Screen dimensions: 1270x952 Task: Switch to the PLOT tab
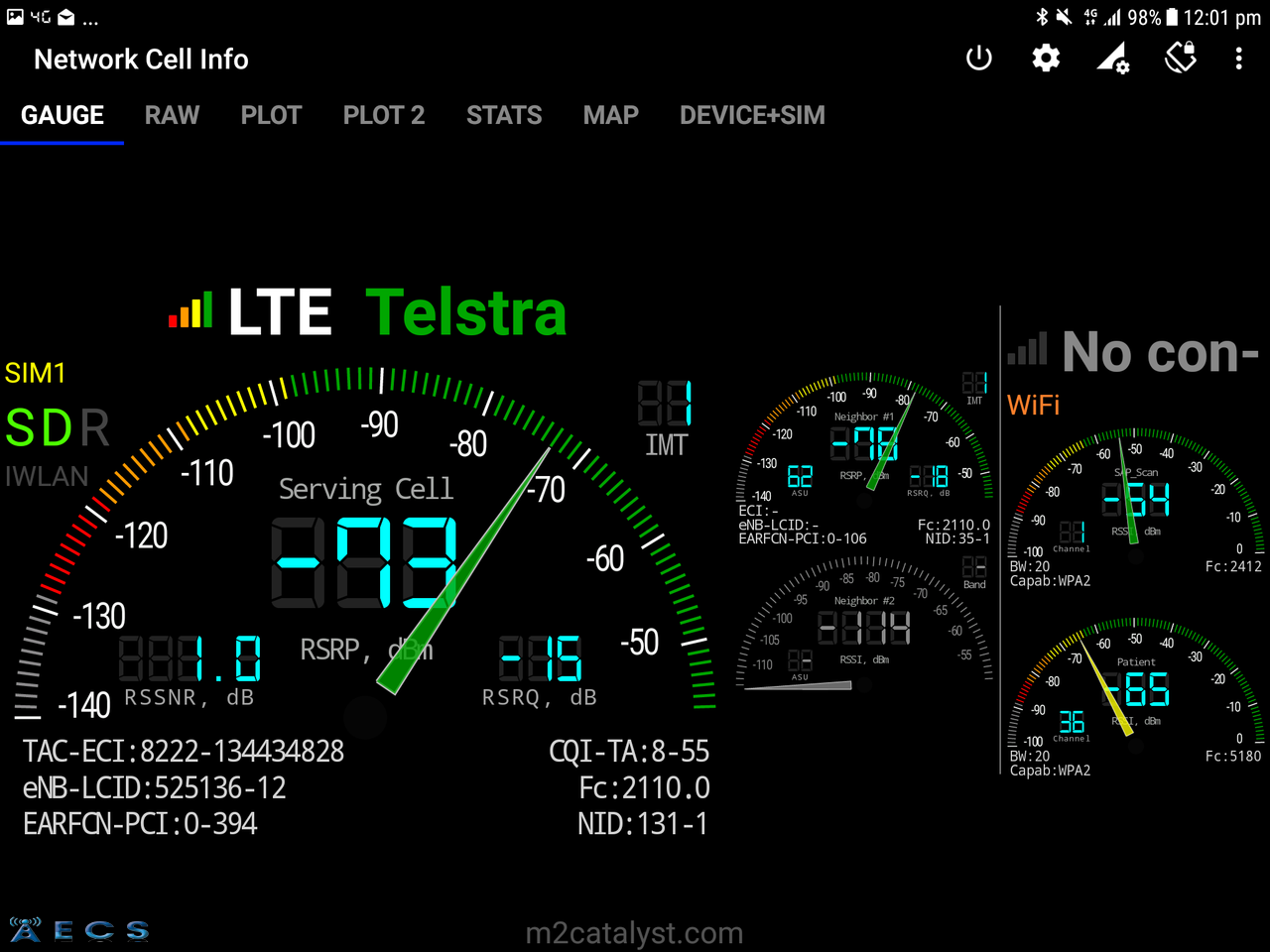coord(271,115)
